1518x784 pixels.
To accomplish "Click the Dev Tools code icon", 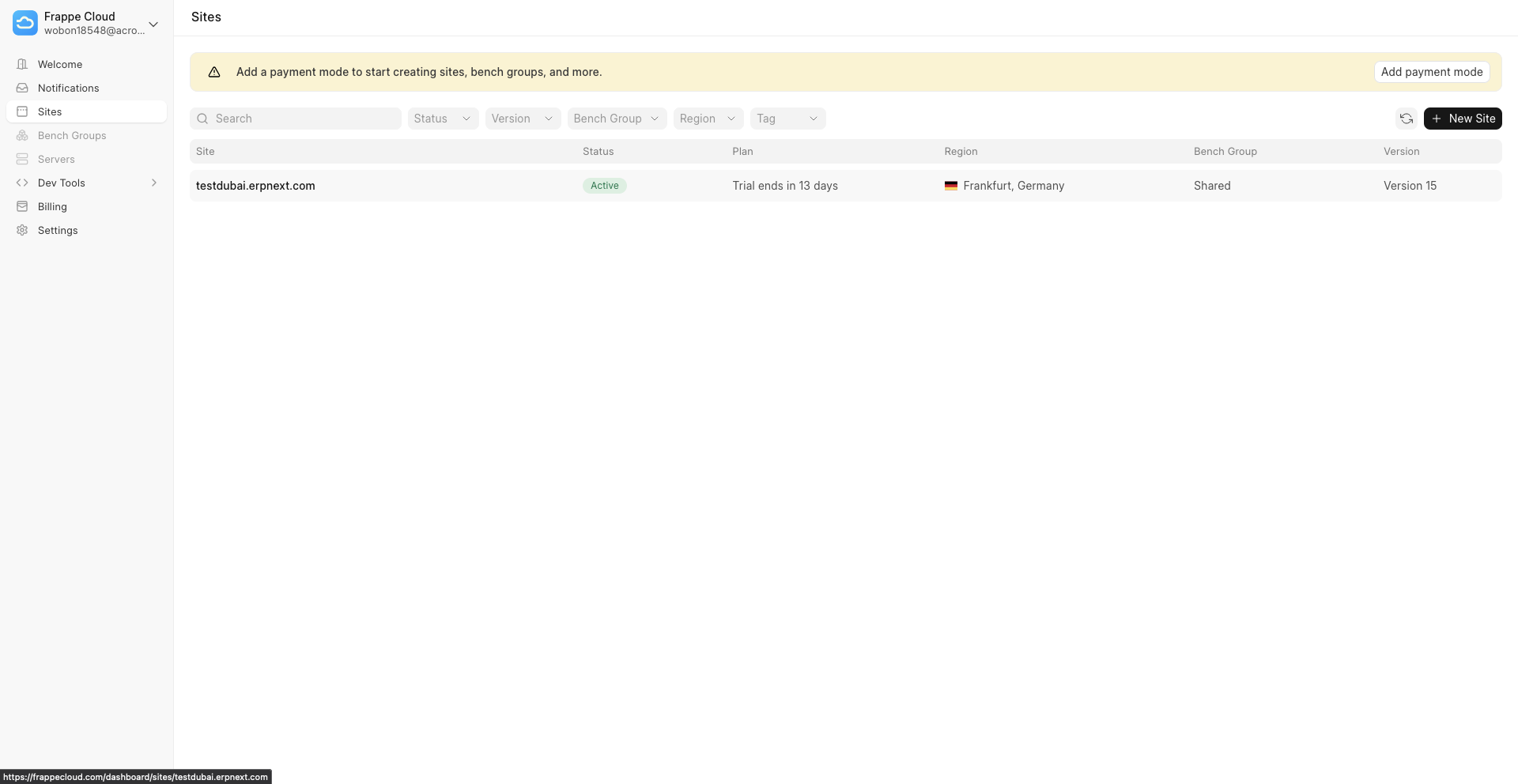I will point(21,183).
